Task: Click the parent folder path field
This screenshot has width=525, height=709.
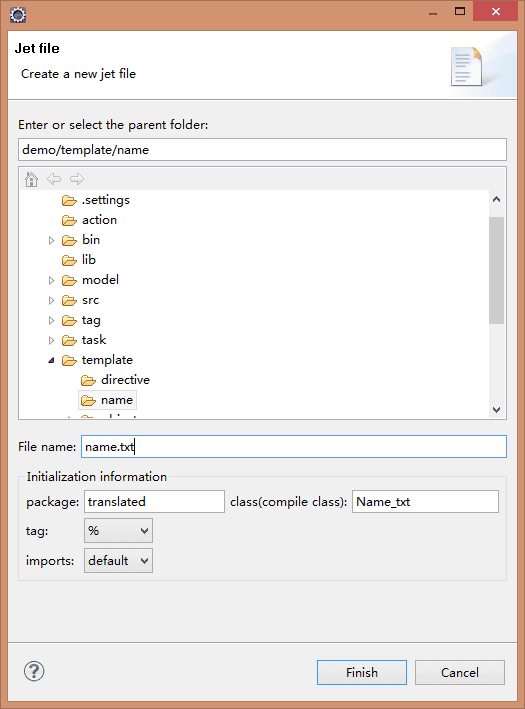Action: (x=262, y=150)
